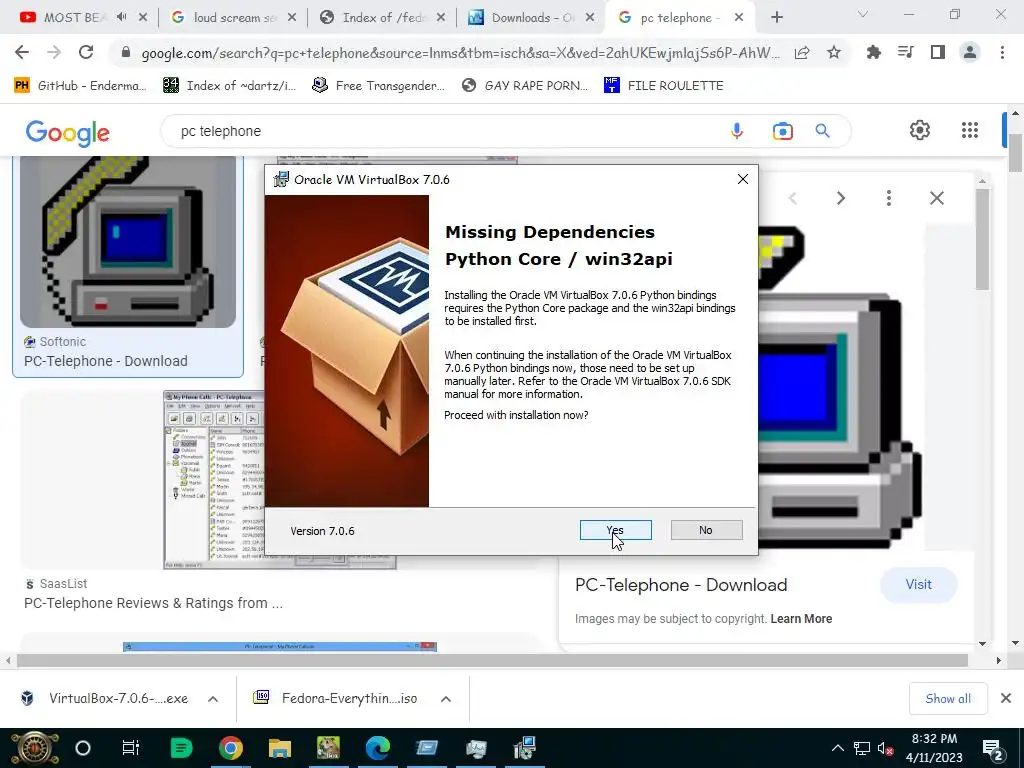Open the Chrome extensions puzzle icon
The image size is (1024, 768).
[x=873, y=53]
